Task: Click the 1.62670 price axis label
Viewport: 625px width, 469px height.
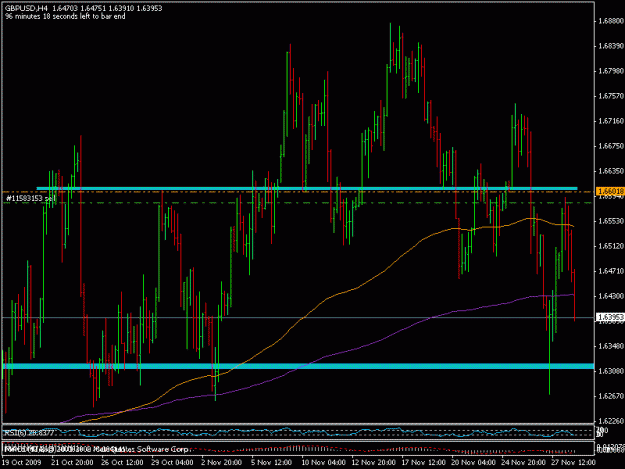Action: click(x=611, y=396)
